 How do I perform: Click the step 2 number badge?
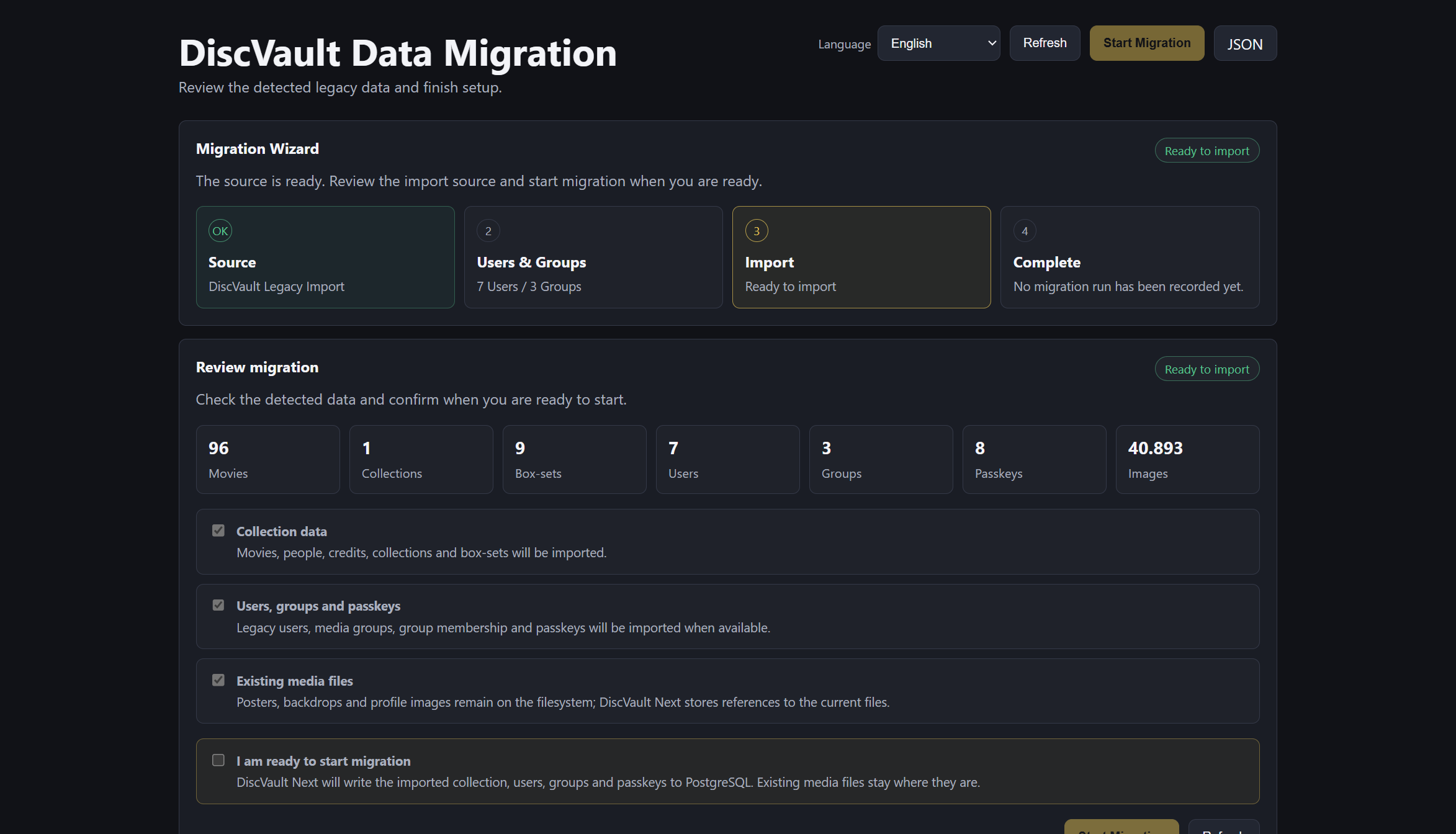click(x=488, y=231)
